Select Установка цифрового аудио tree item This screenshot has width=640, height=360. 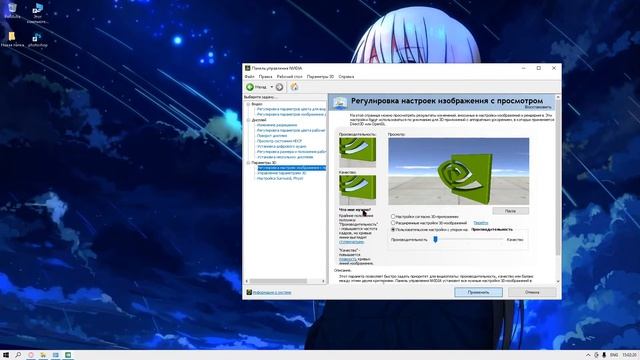click(281, 146)
